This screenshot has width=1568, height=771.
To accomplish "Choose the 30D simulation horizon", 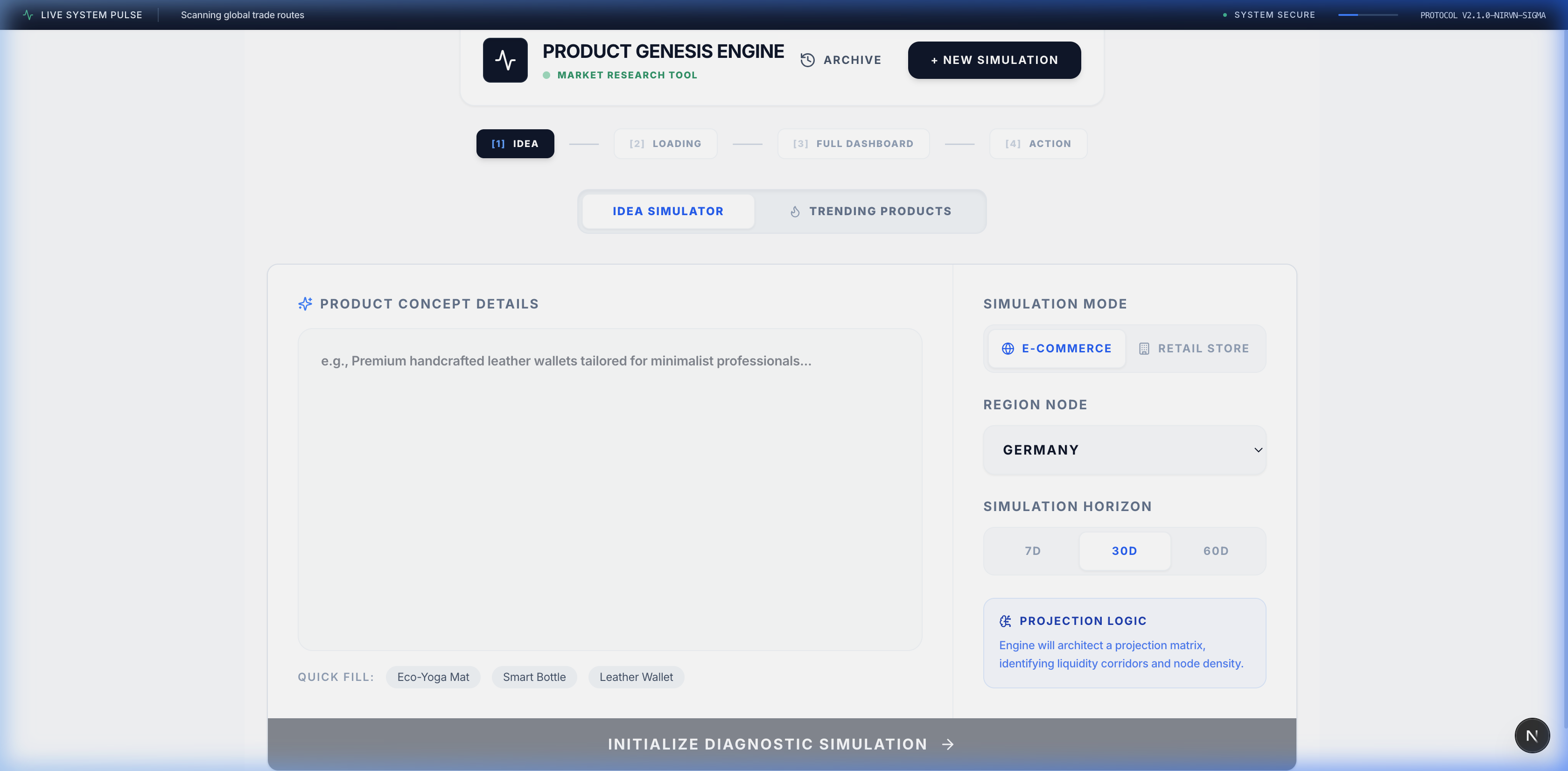I will [1124, 551].
